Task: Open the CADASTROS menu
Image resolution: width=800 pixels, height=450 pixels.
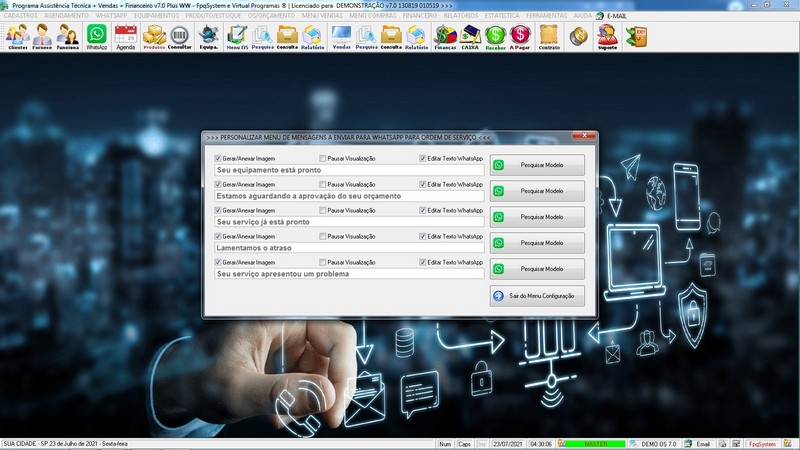Action: pos(20,16)
